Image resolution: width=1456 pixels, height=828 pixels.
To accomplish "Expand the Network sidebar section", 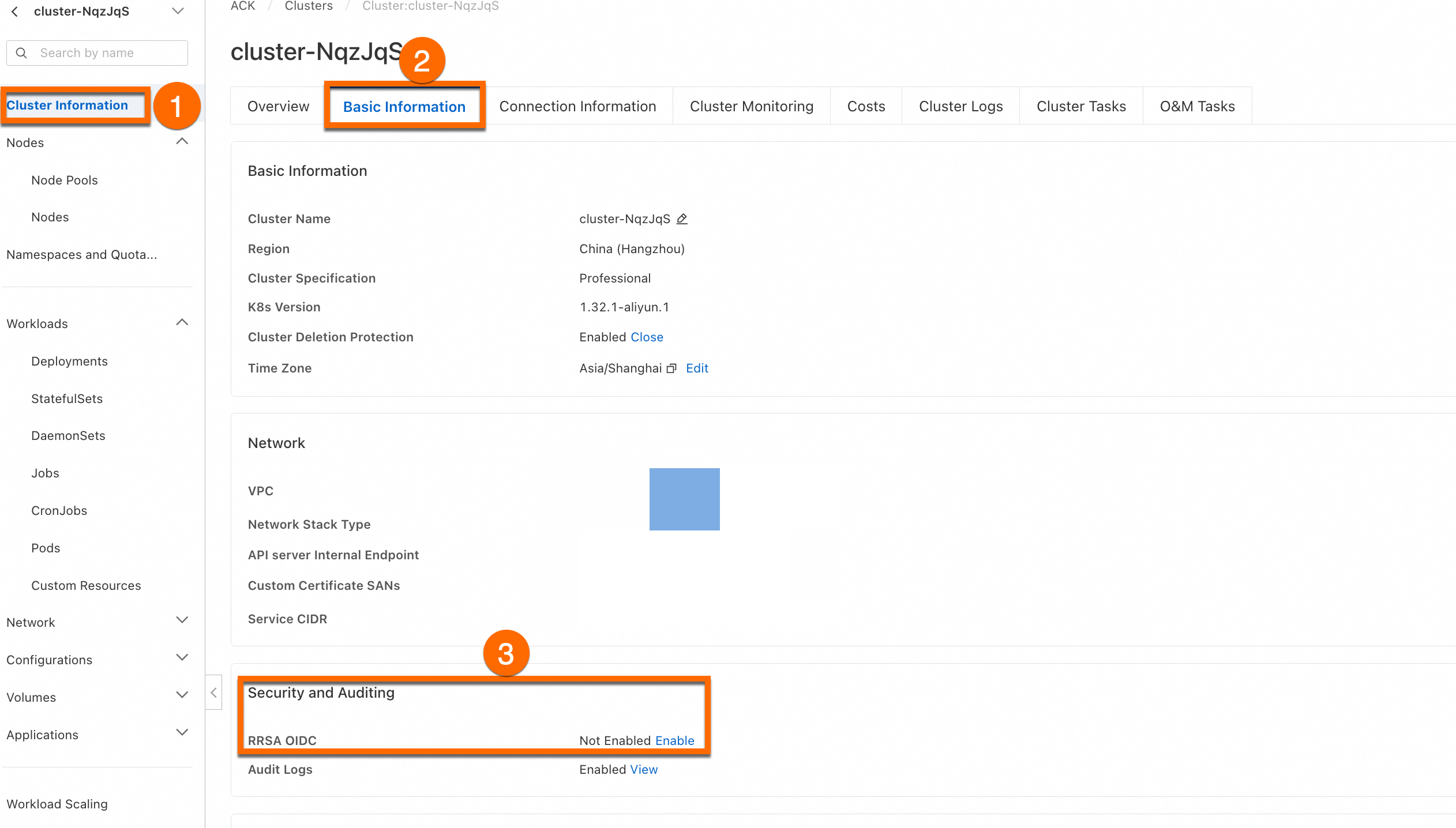I will coord(182,620).
